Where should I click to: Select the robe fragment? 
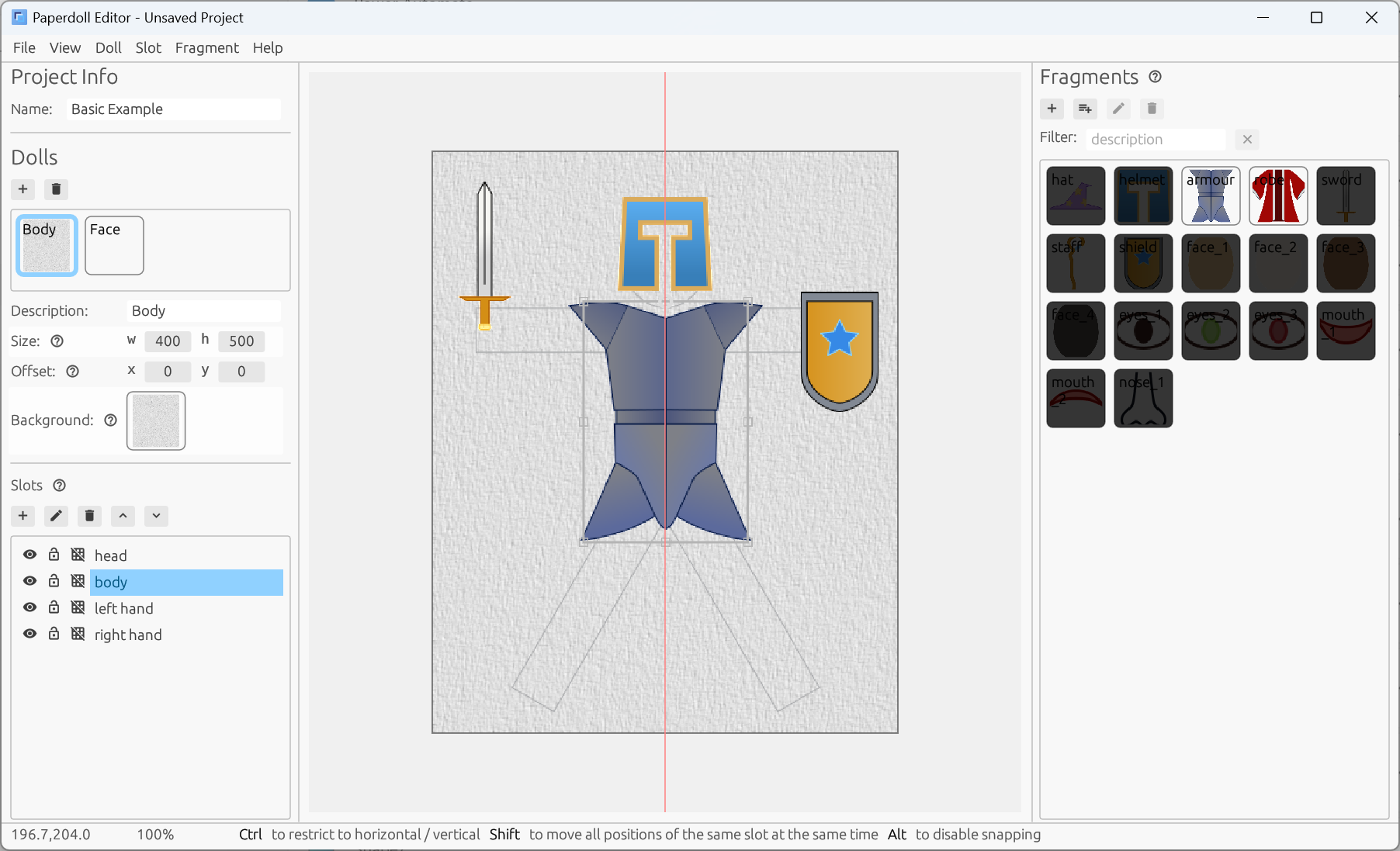coord(1278,195)
